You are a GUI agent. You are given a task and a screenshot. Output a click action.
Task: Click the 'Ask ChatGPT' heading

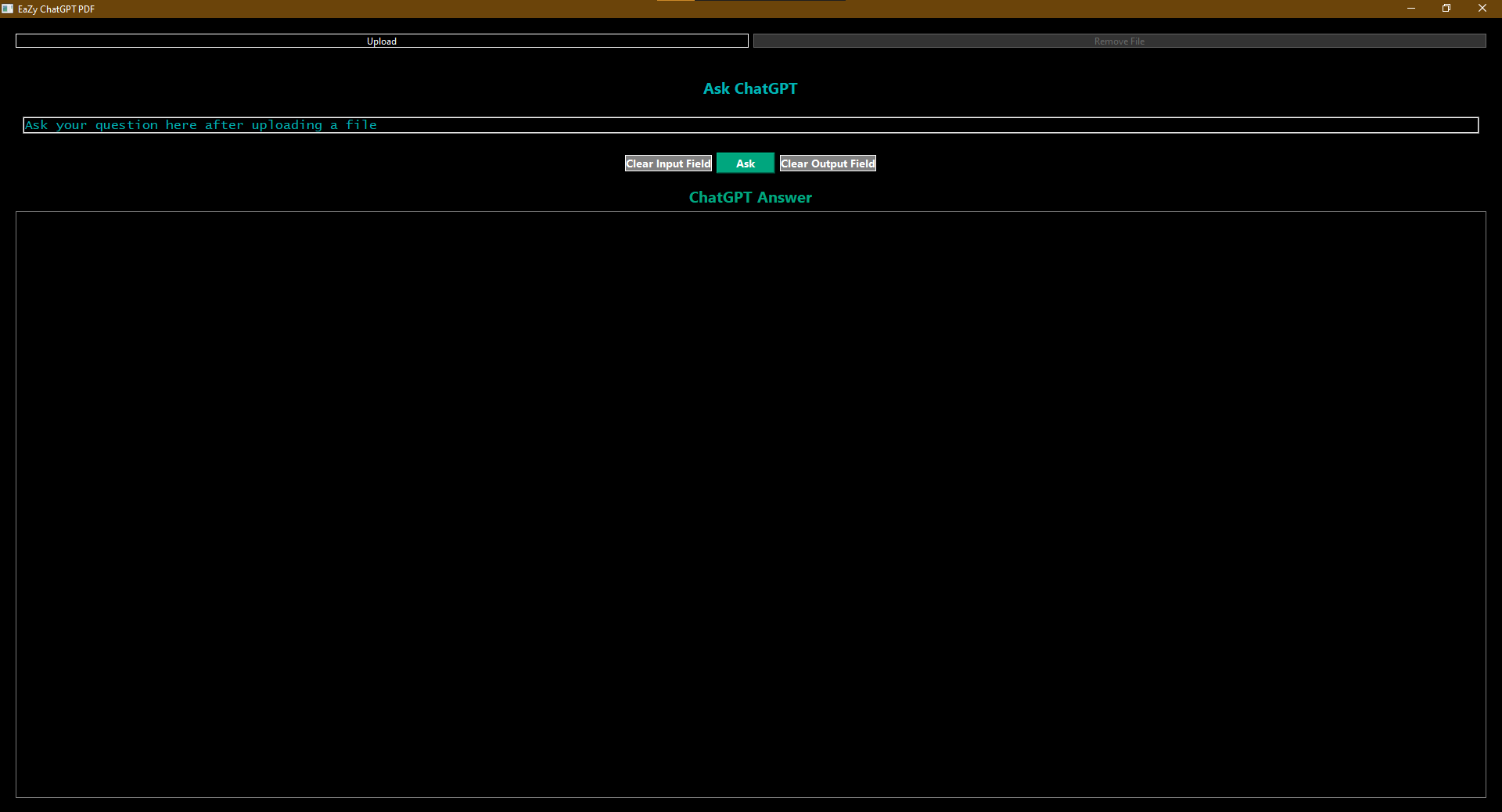pyautogui.click(x=749, y=88)
